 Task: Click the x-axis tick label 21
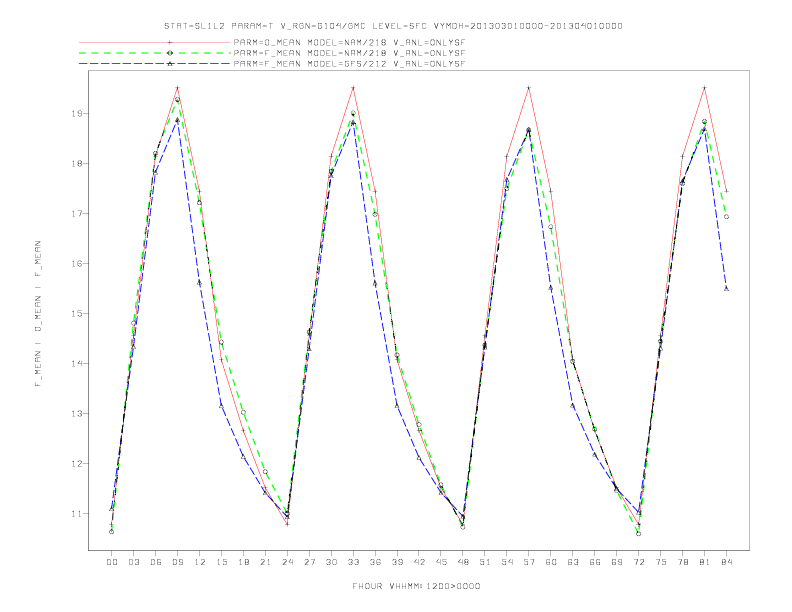coord(265,562)
